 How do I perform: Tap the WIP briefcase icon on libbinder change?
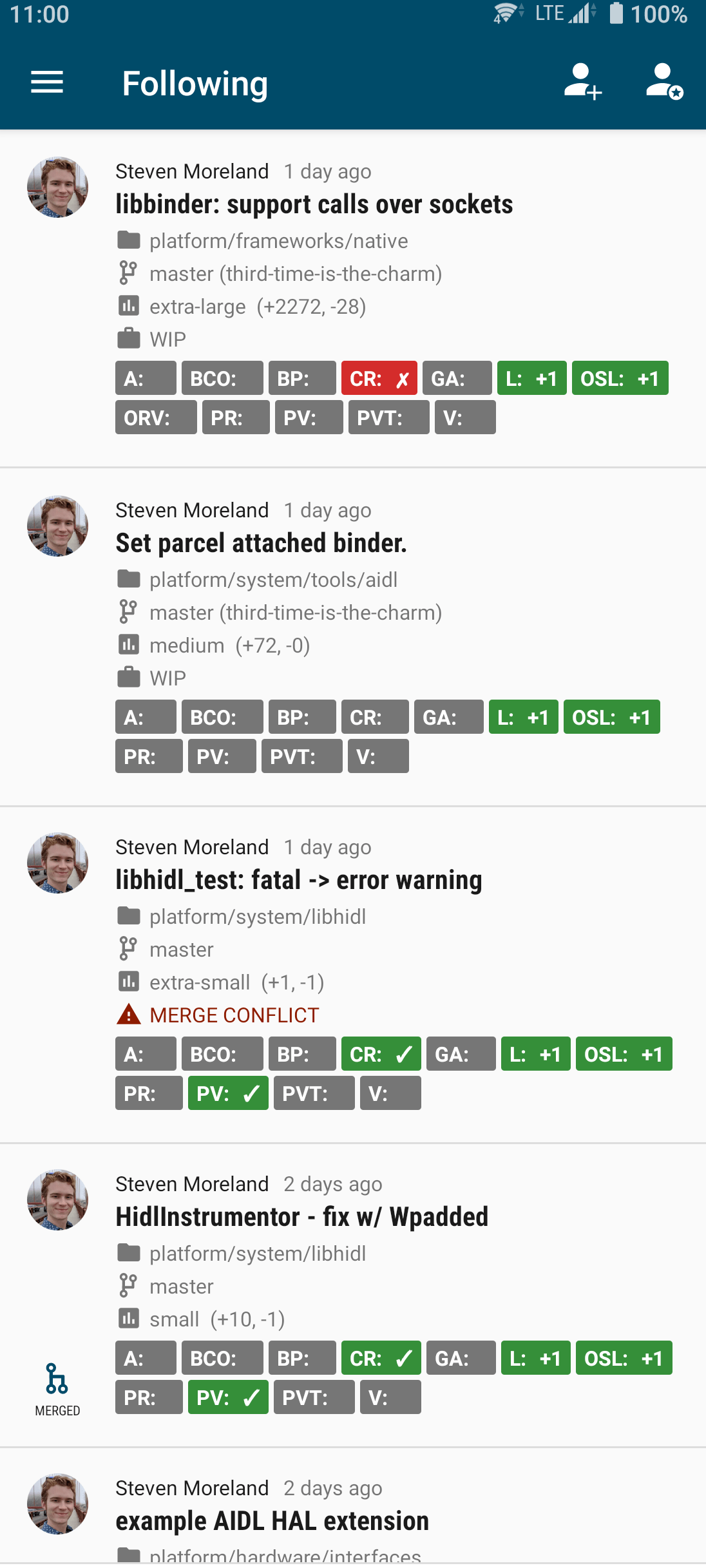(129, 338)
